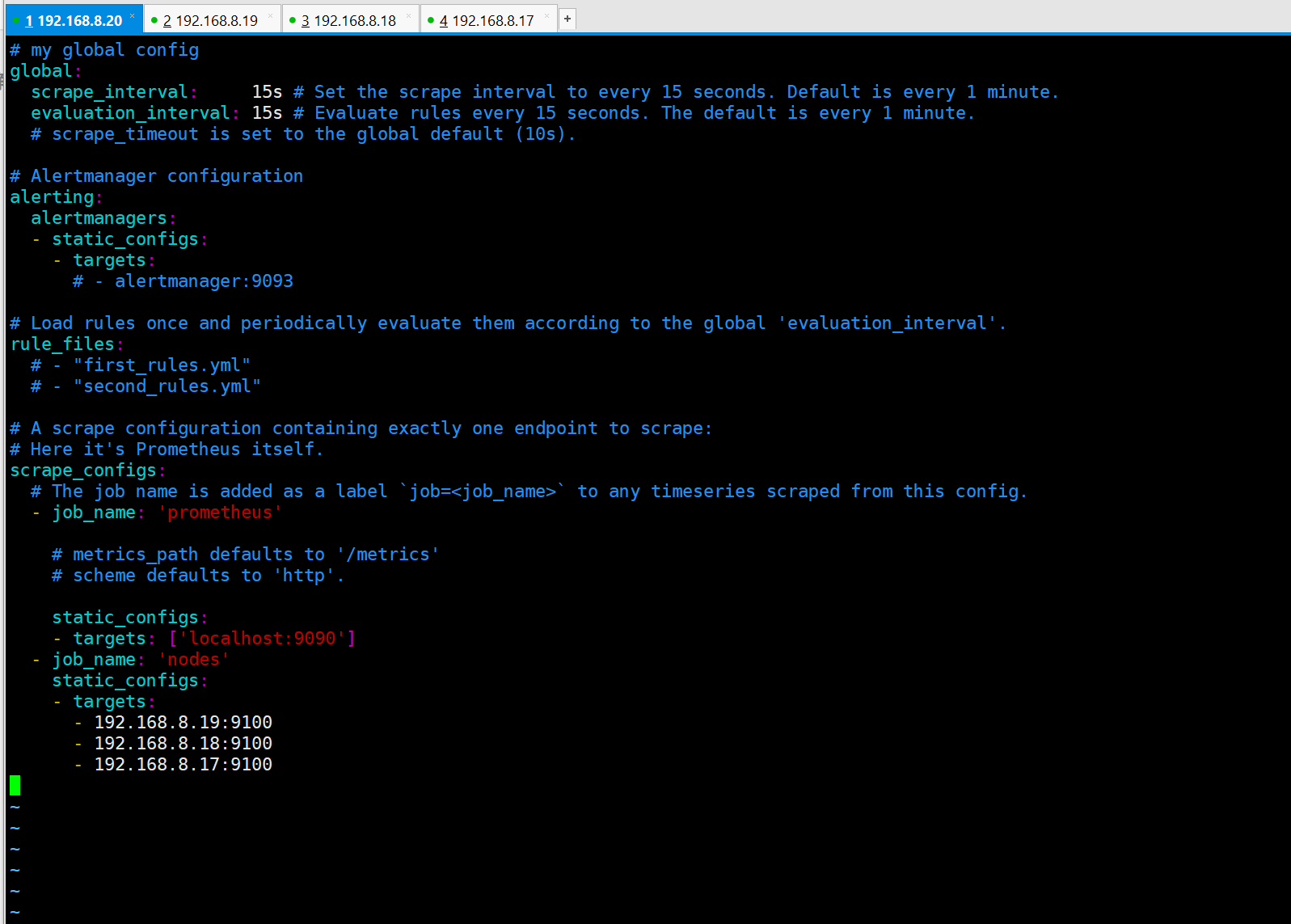Click the '15s' value of scrape_interval
The image size is (1291, 924).
click(267, 92)
